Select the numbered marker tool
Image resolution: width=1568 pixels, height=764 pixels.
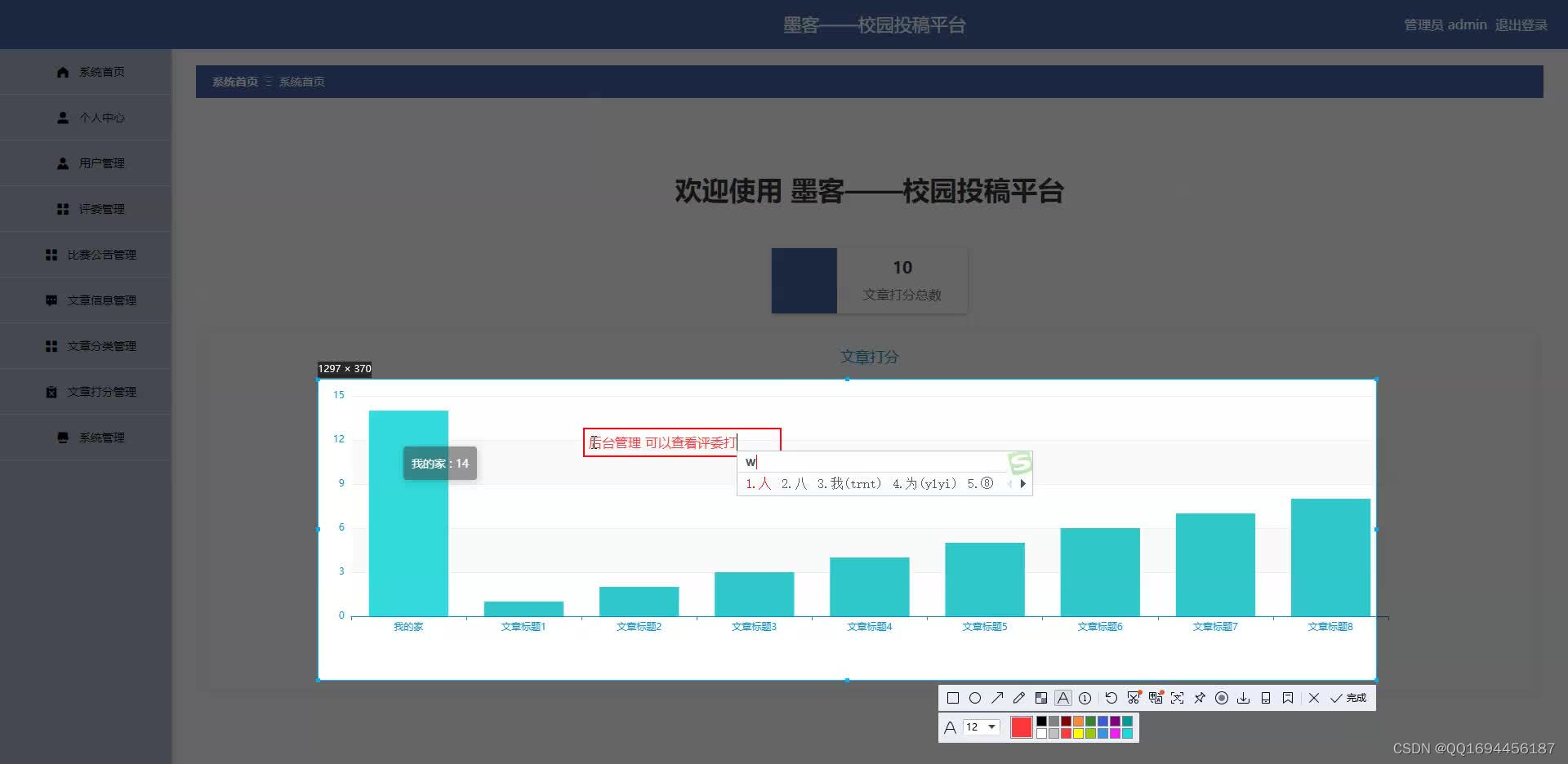[x=1085, y=698]
